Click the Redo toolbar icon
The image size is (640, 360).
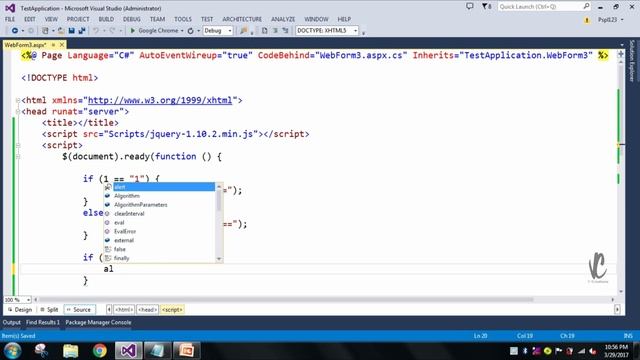[x=112, y=31]
